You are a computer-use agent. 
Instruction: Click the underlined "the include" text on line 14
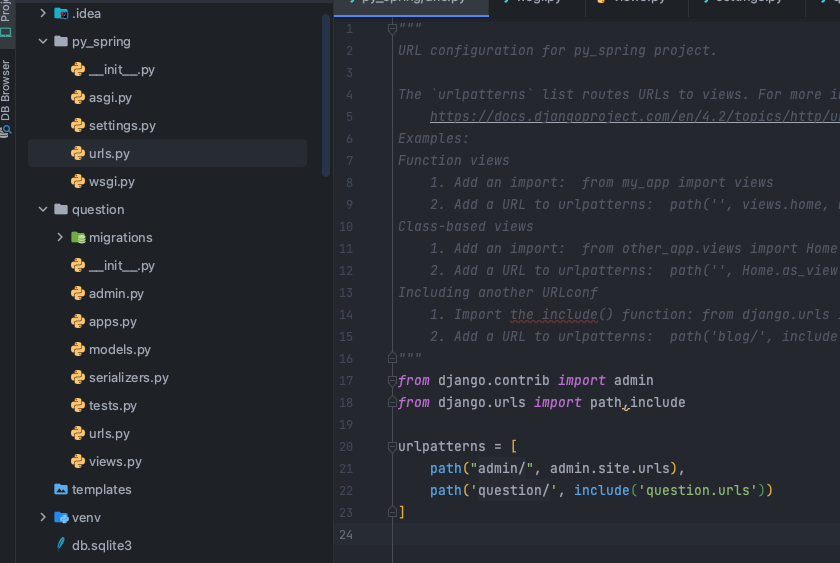point(554,314)
